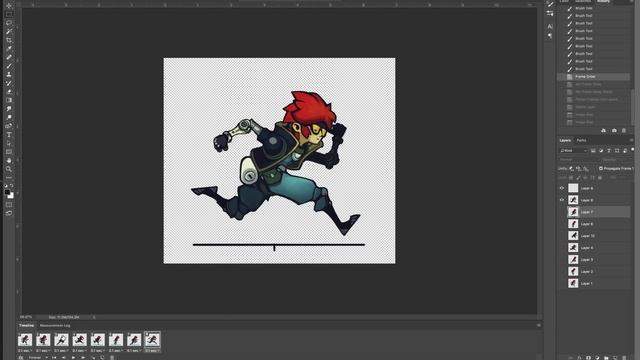Open frame 4 delay time dropdown
The height and width of the screenshot is (360, 640).
80,350
